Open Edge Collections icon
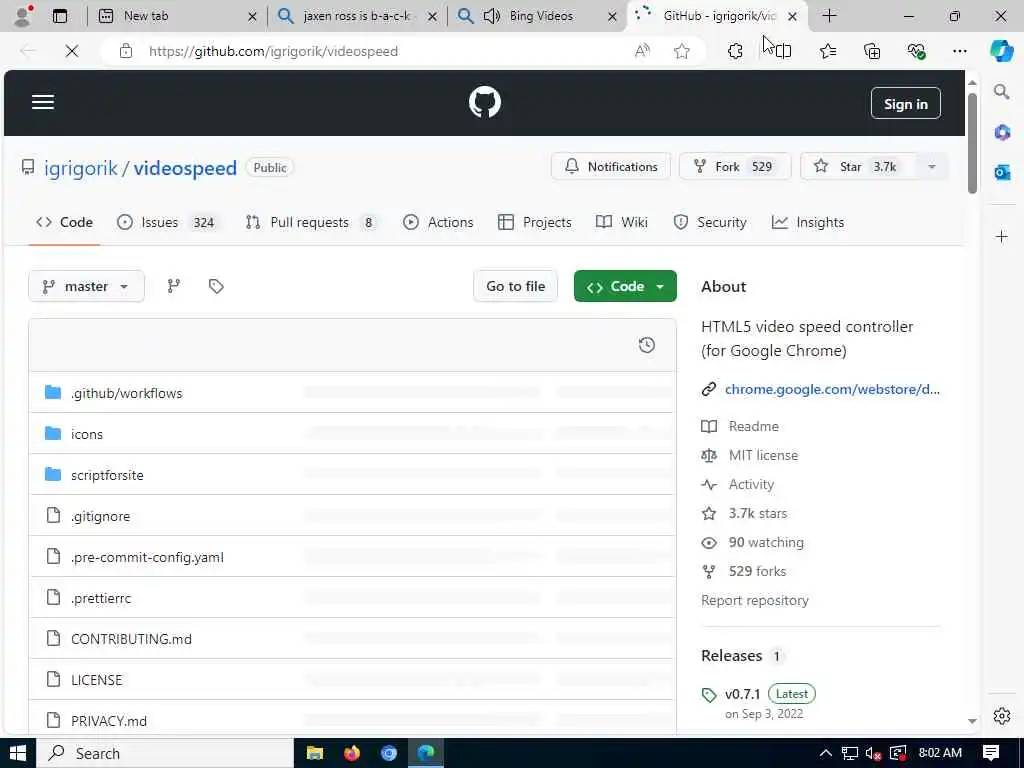 pyautogui.click(x=872, y=51)
